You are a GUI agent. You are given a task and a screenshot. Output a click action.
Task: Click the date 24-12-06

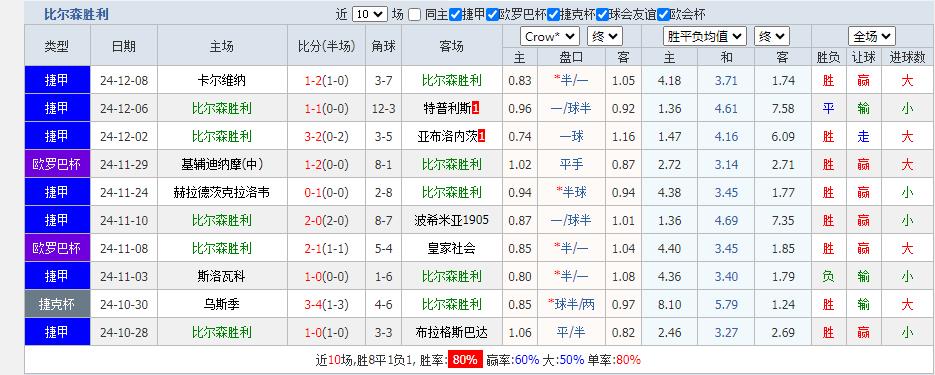pyautogui.click(x=124, y=109)
